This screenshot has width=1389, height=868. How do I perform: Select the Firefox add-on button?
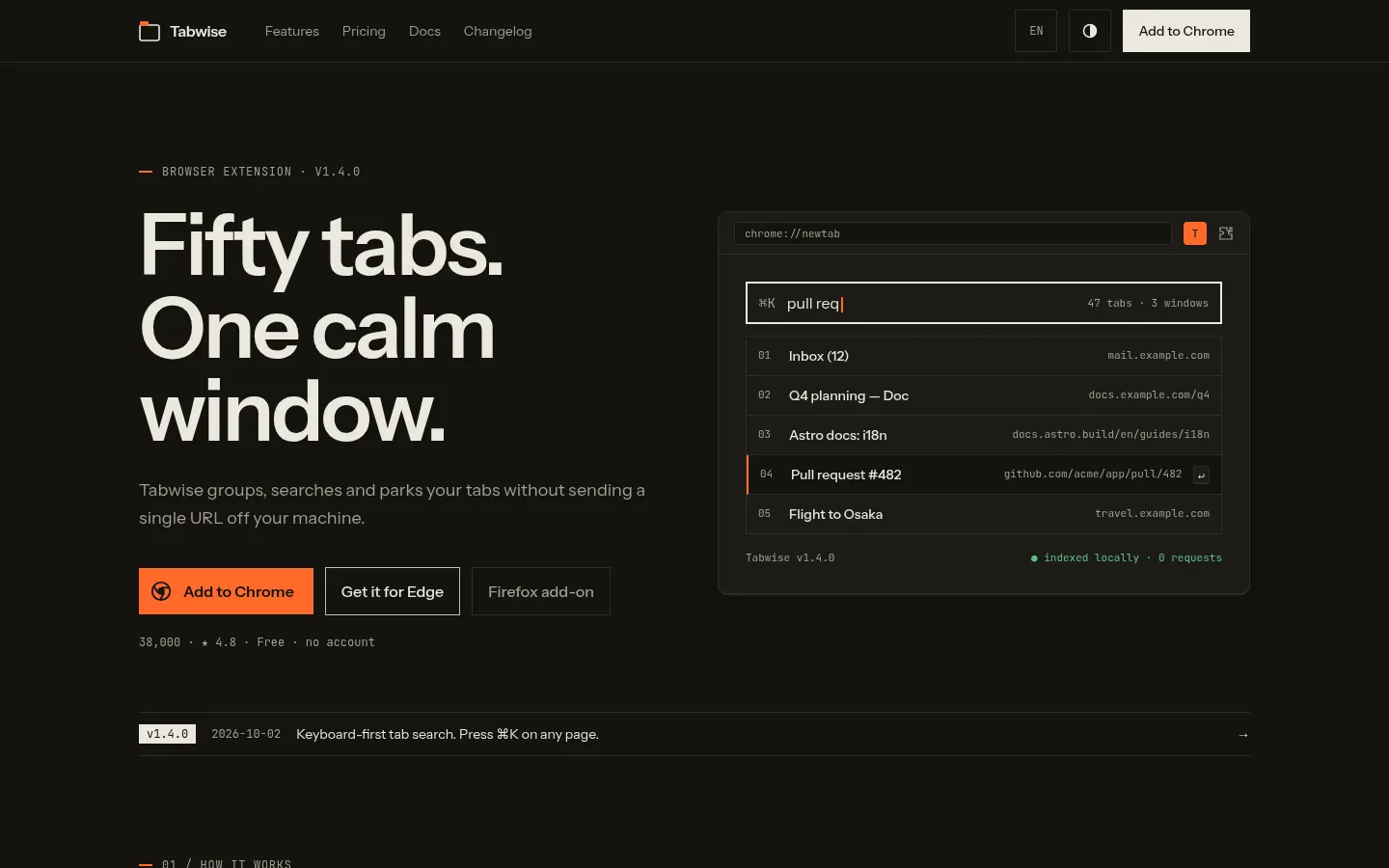coord(541,591)
